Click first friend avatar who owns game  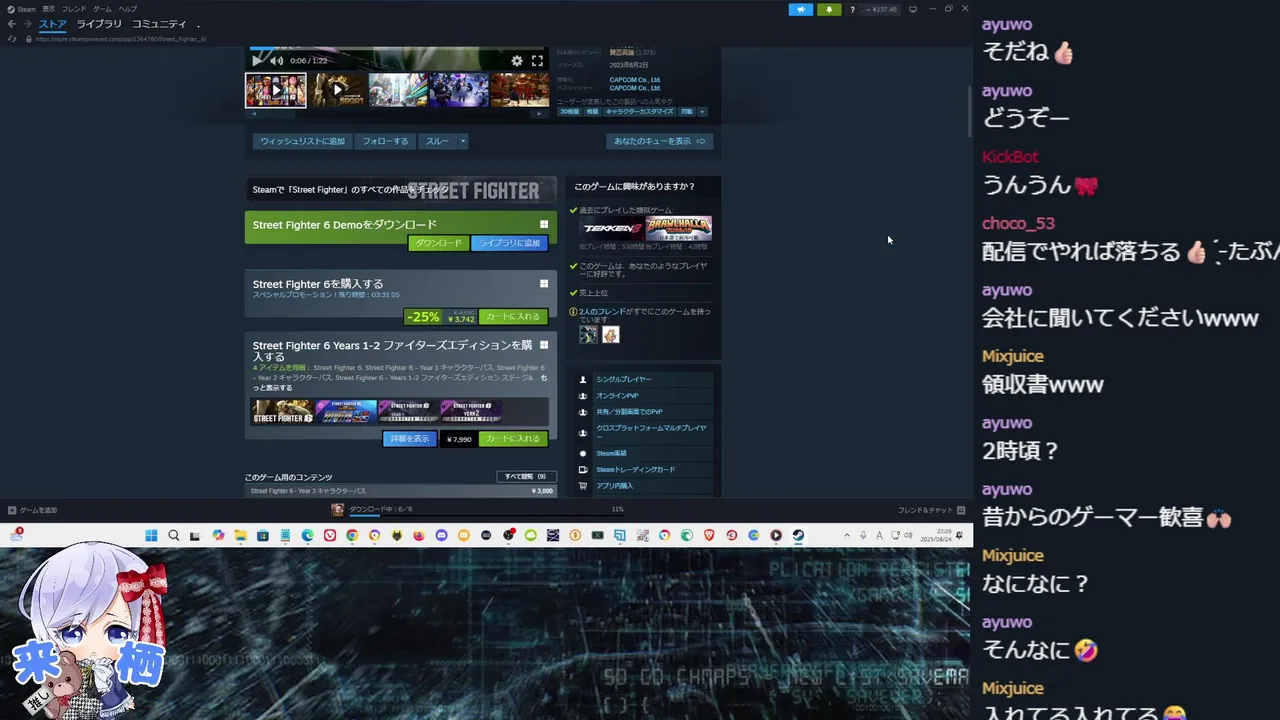pyautogui.click(x=589, y=335)
